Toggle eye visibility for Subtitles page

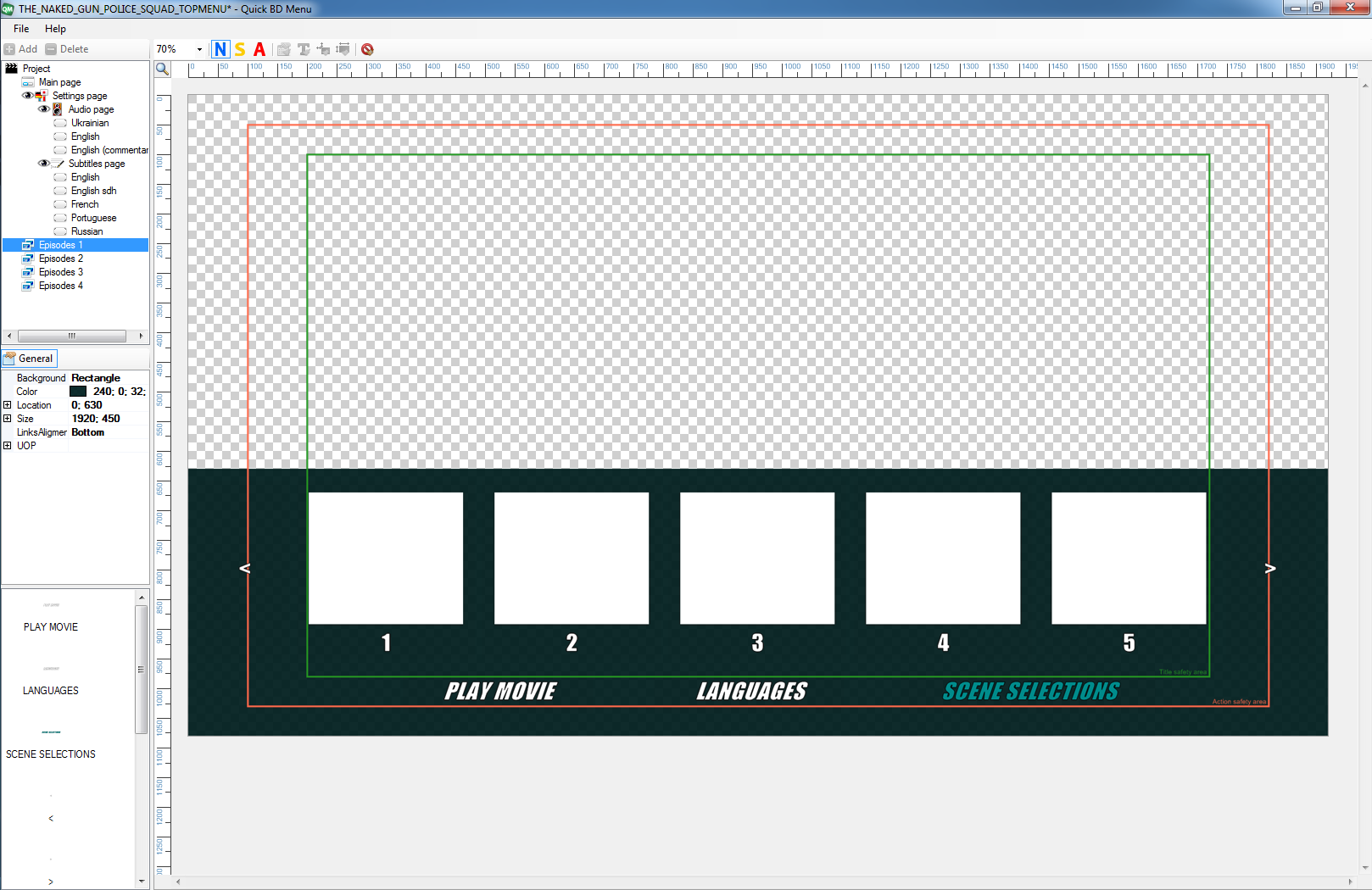coord(43,164)
